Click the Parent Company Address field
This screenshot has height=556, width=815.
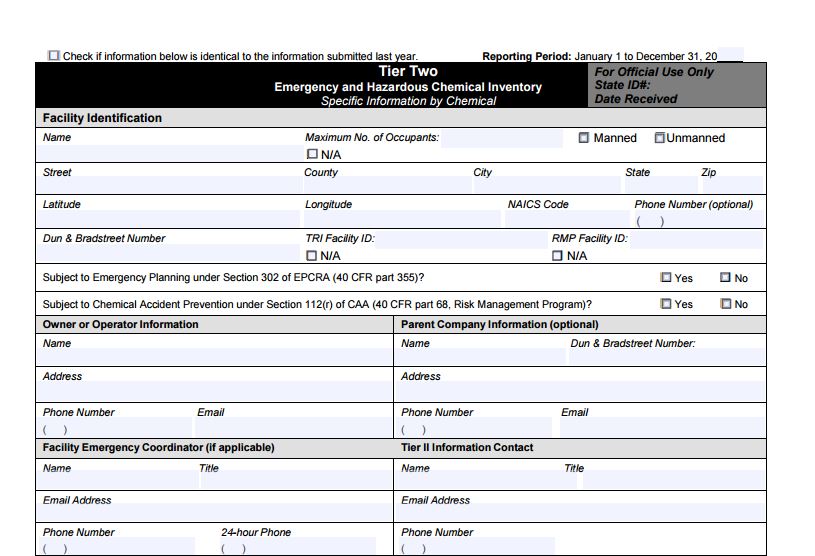click(580, 391)
